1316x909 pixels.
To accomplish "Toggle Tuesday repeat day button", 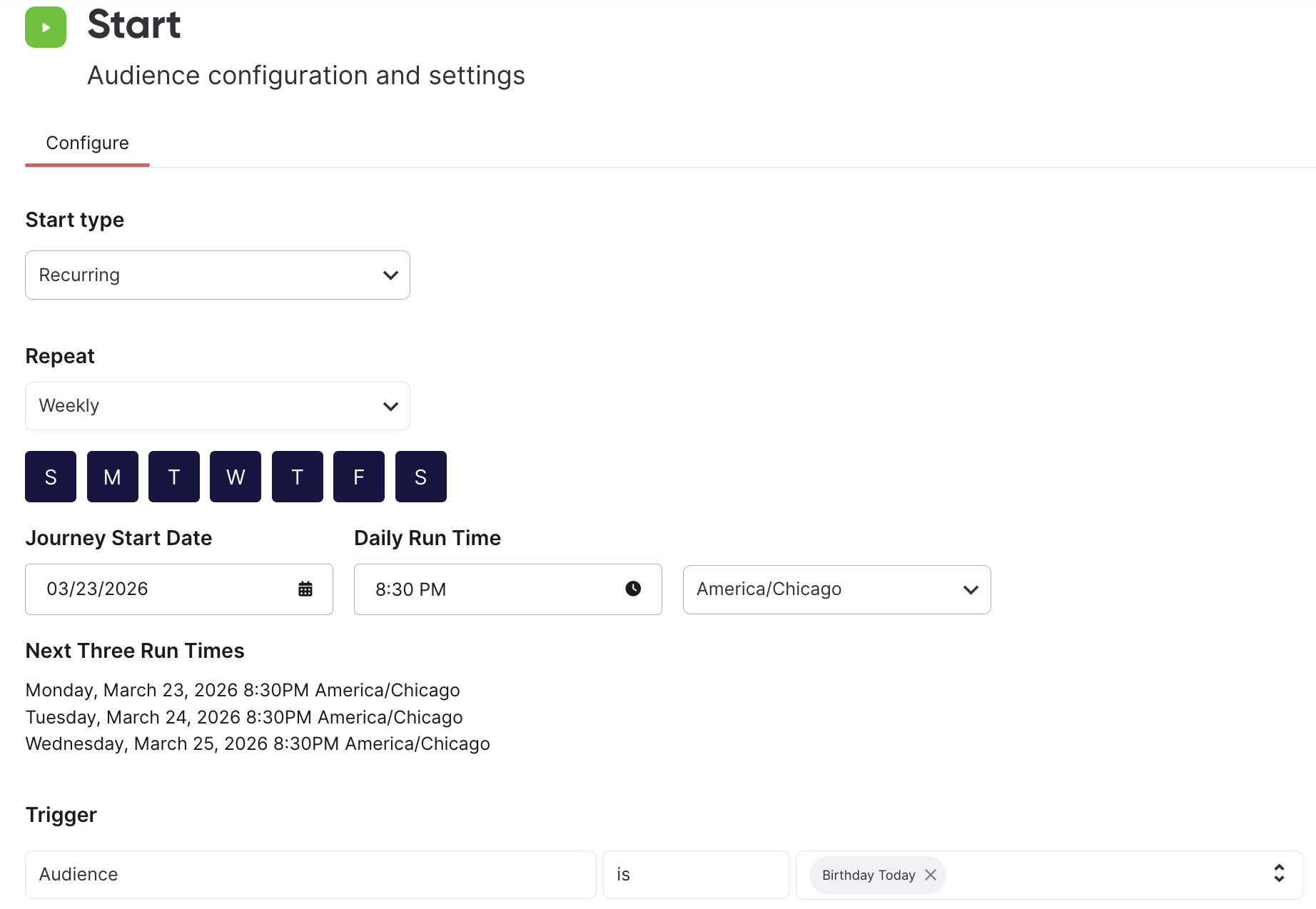I will click(174, 477).
